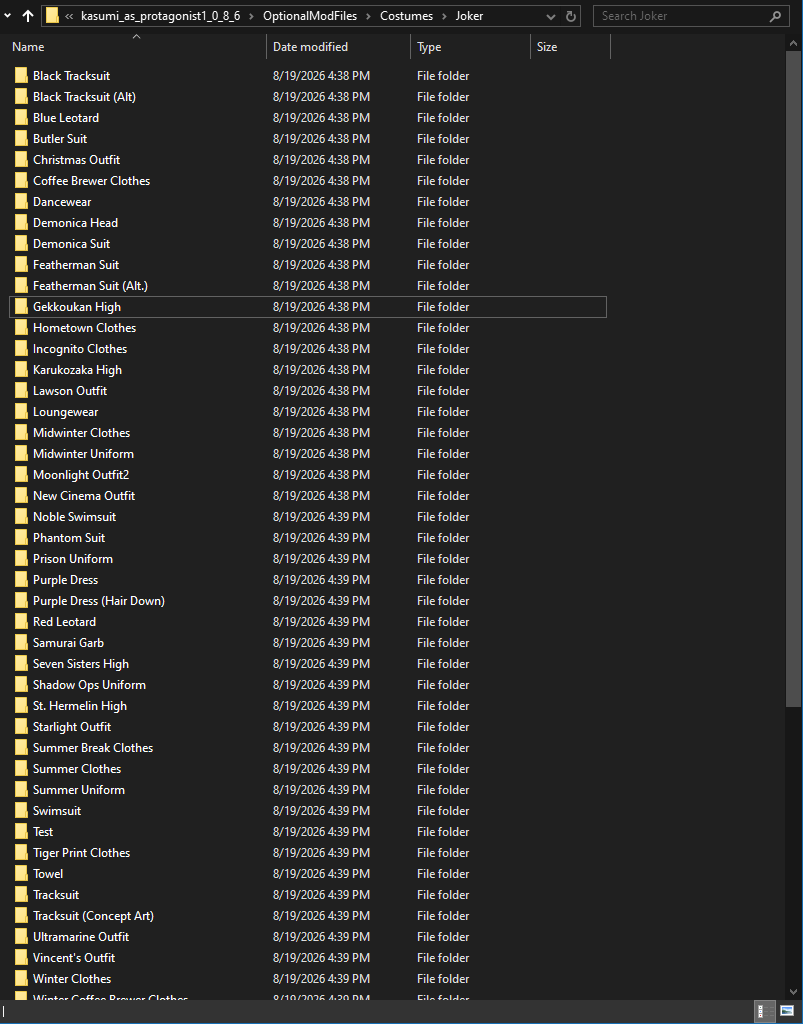Expand chevron after Costumes breadcrumb
803x1024 pixels.
click(x=444, y=16)
